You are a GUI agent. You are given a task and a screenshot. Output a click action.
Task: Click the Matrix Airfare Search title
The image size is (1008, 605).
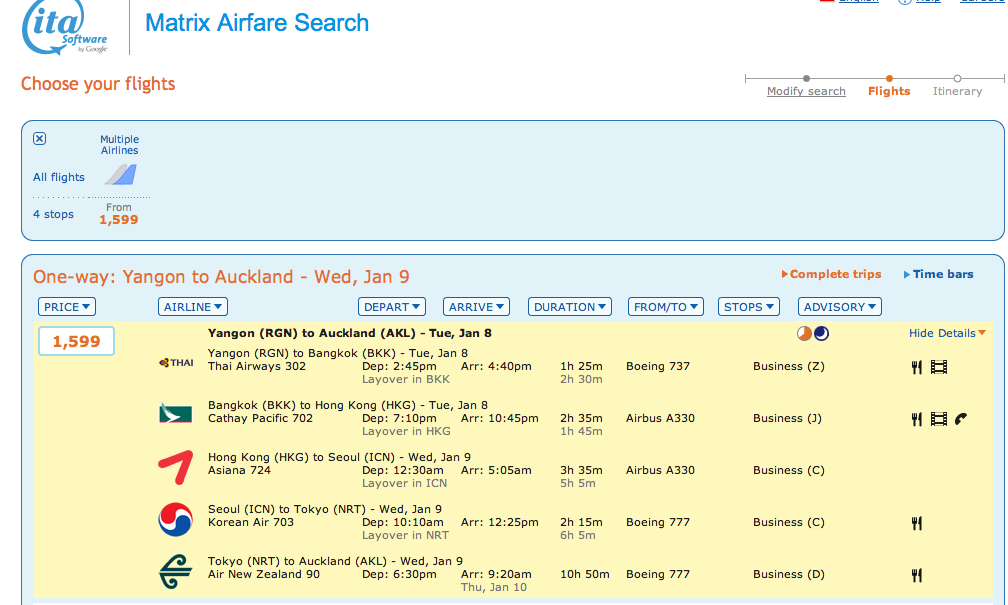[257, 23]
